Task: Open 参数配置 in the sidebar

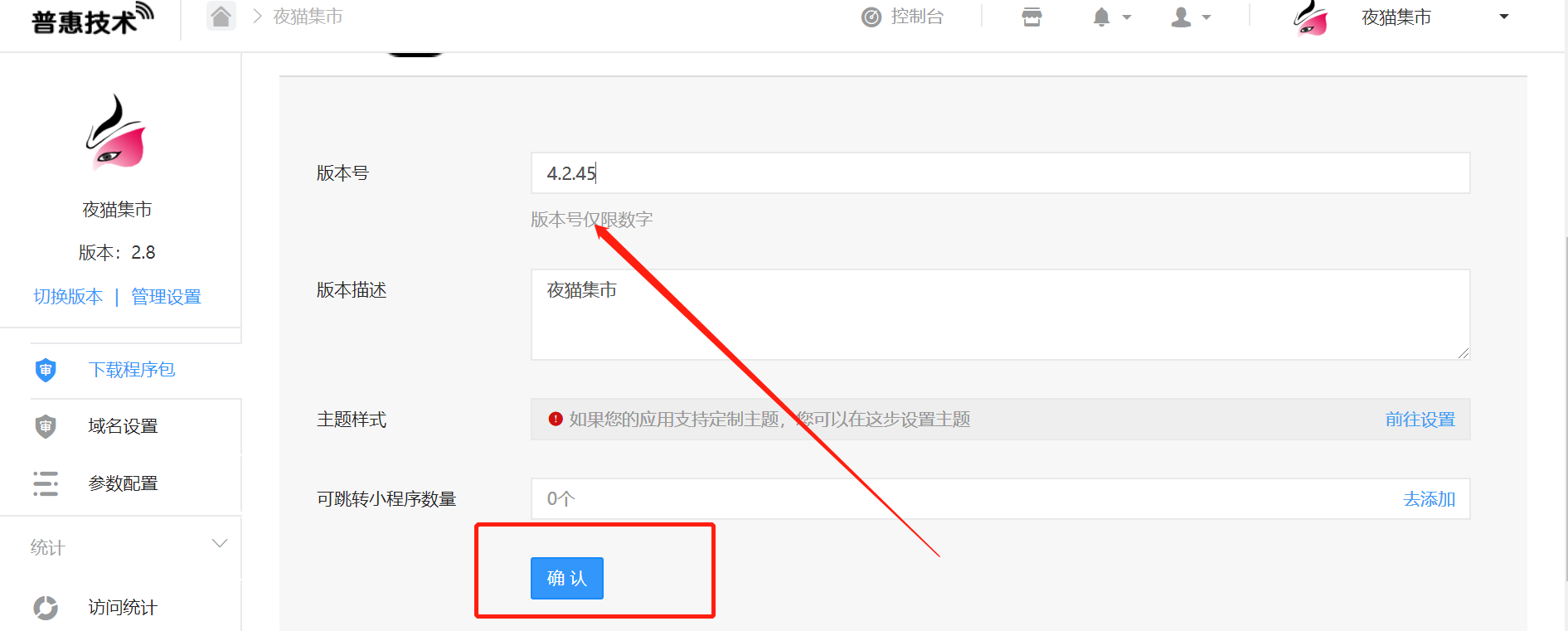Action: click(123, 483)
